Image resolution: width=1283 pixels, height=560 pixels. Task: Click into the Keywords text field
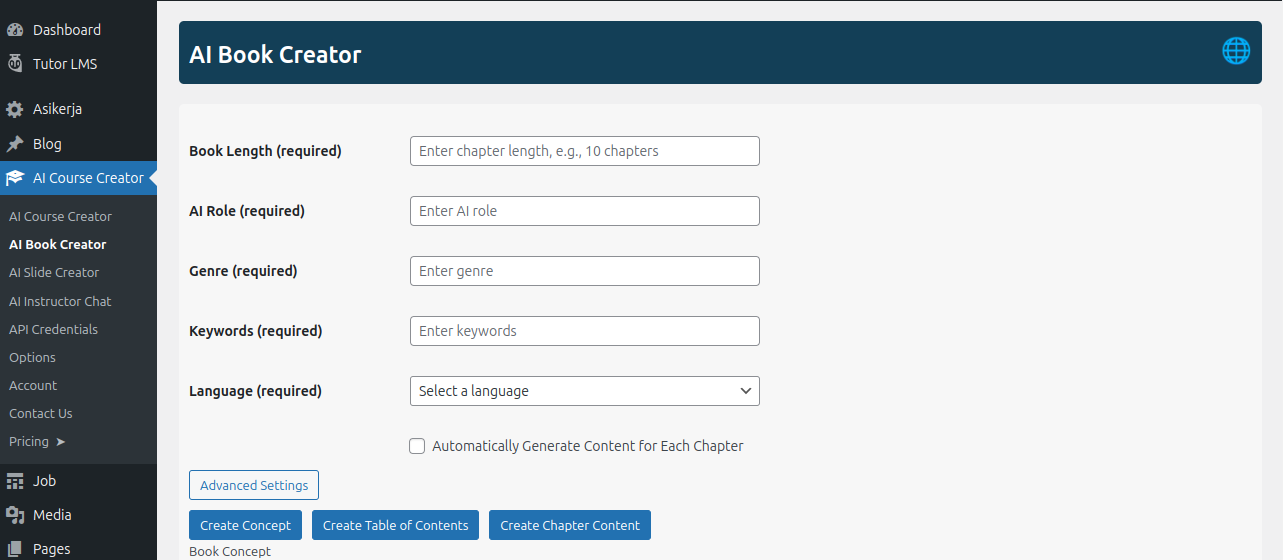tap(584, 331)
